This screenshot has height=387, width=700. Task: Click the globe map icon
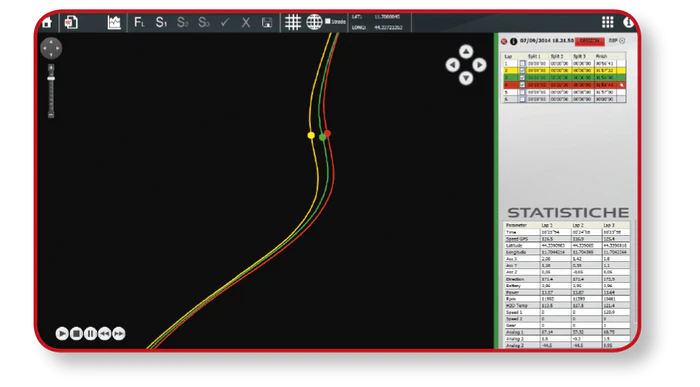314,22
